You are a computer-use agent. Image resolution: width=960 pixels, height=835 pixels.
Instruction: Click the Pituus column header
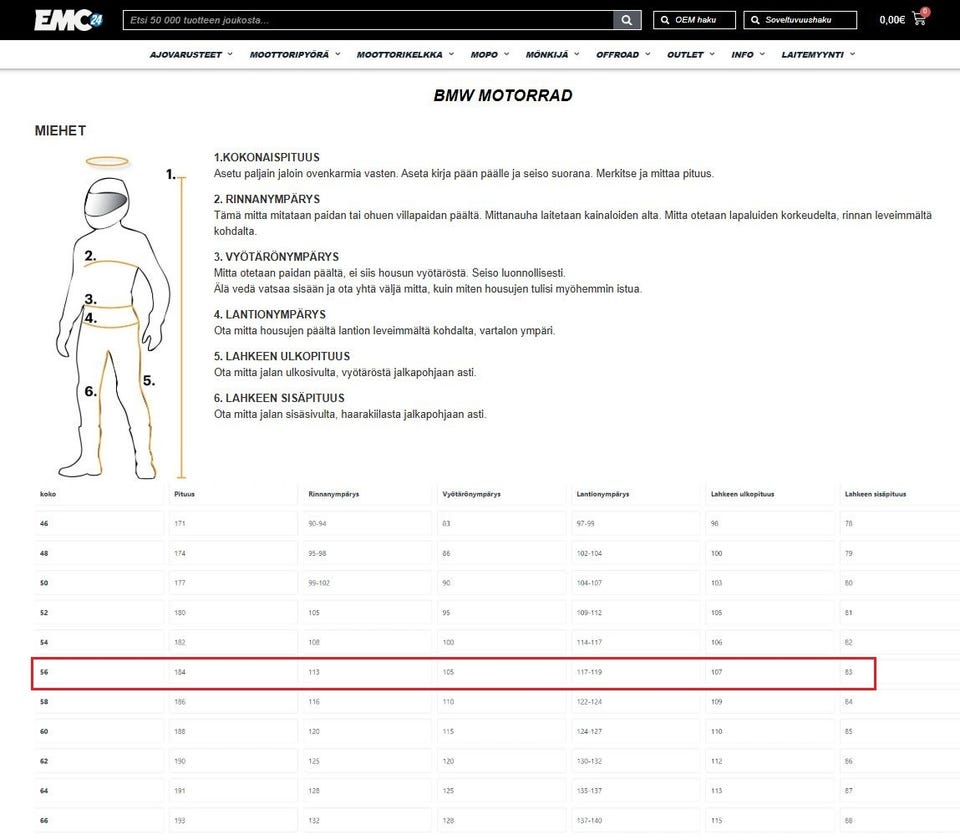coord(184,494)
